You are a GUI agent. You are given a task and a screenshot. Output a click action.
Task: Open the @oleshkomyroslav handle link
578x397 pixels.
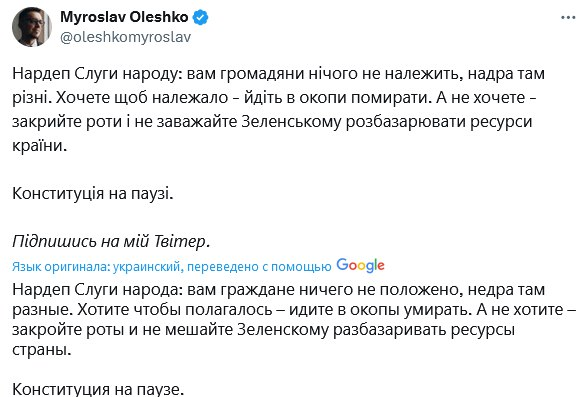pos(125,37)
